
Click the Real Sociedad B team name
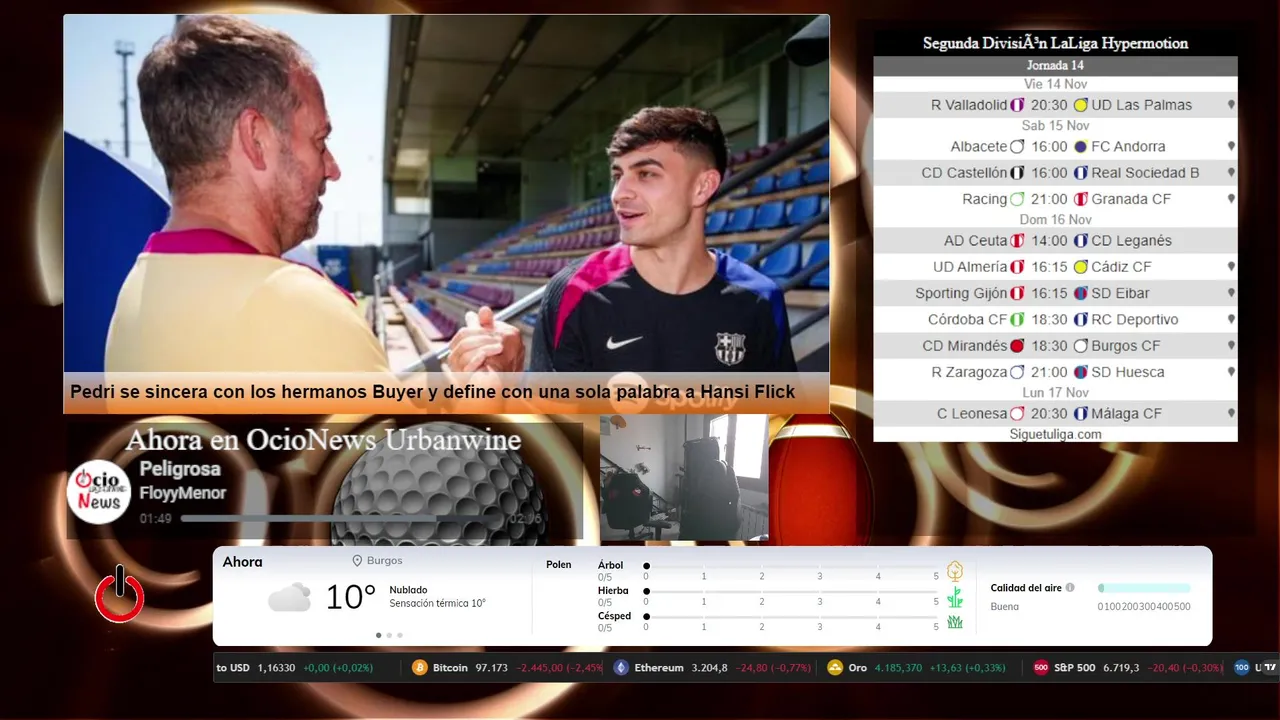[x=1145, y=173]
